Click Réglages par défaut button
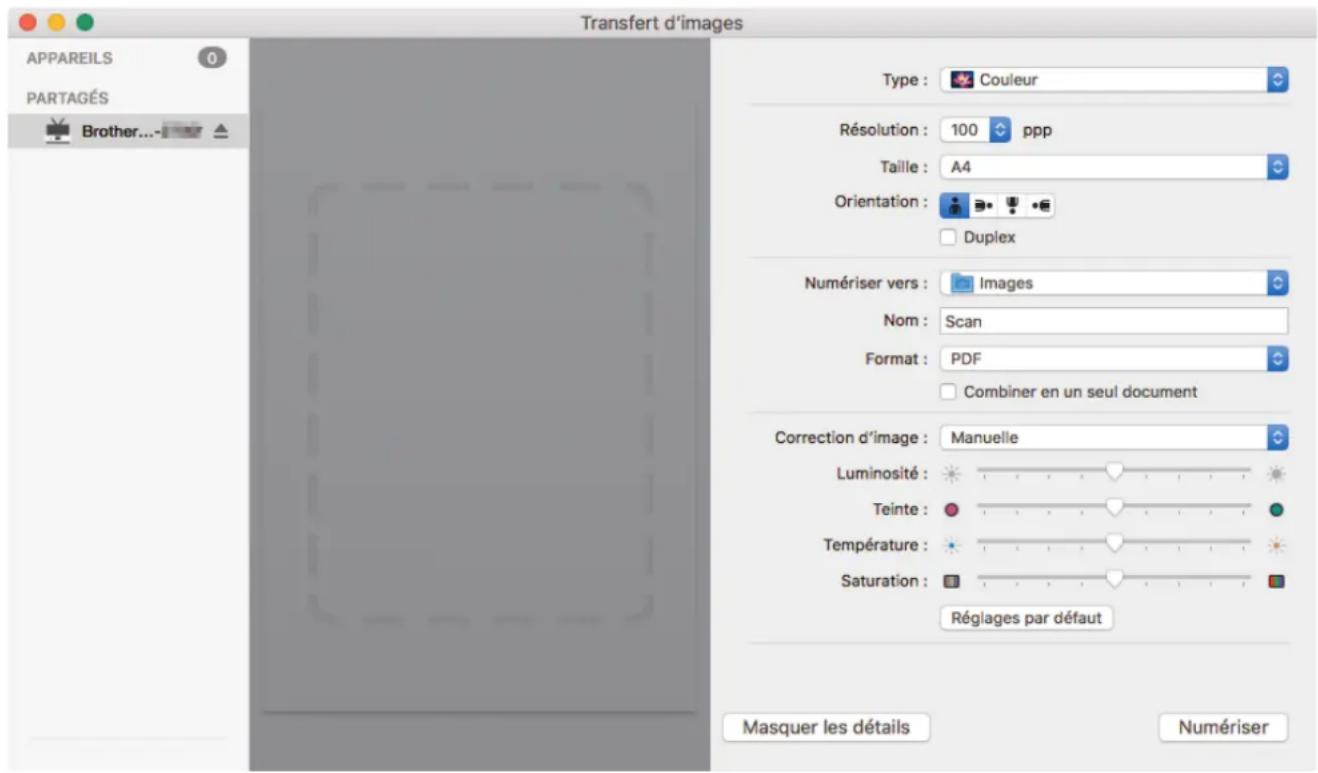The image size is (1318, 773). [1026, 618]
